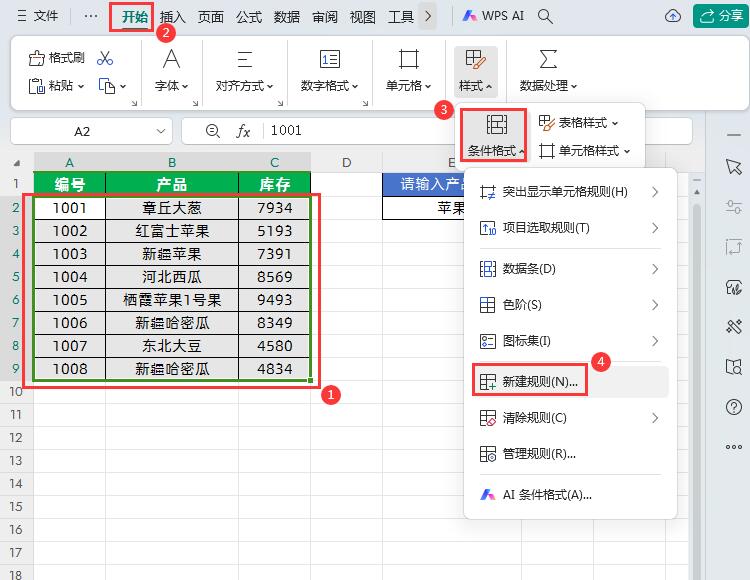Image resolution: width=750 pixels, height=580 pixels.
Task: Open Cell Styles (单元格样式) dropdown
Action: pos(584,151)
